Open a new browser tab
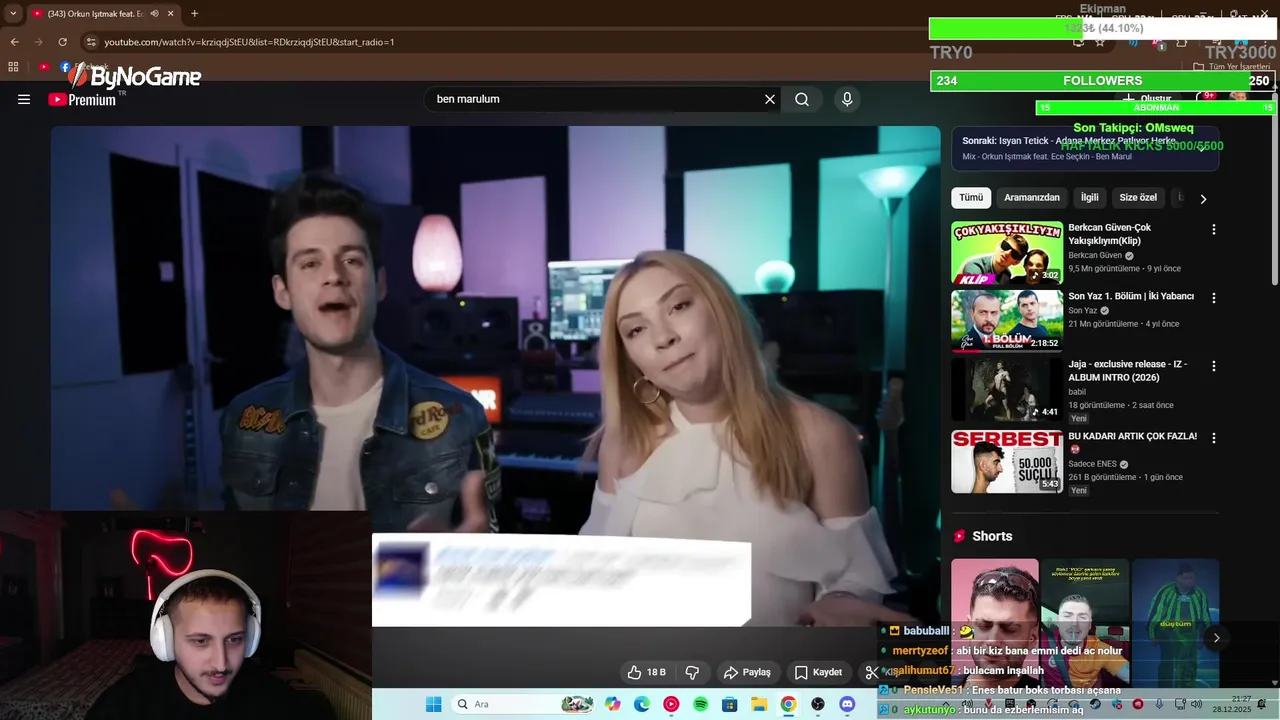Image resolution: width=1280 pixels, height=720 pixels. (194, 14)
